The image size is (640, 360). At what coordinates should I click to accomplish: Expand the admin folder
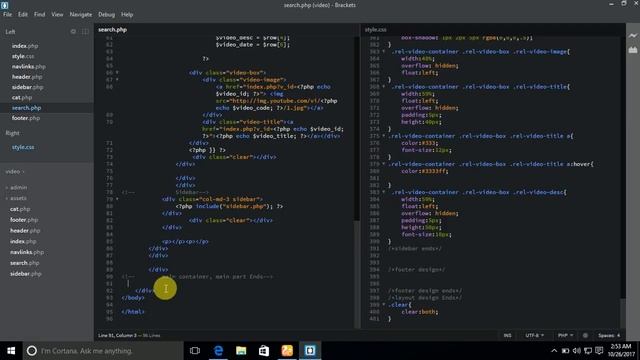pos(16,188)
